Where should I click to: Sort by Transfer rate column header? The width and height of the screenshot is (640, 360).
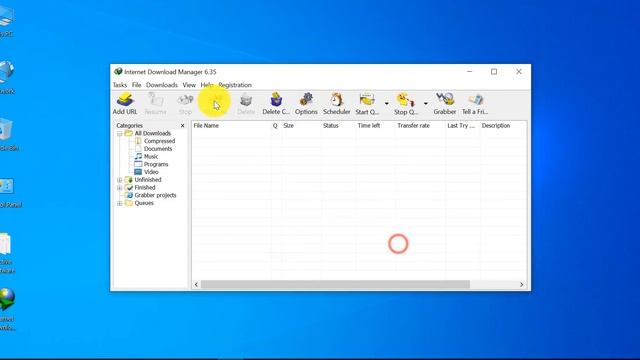tap(420, 126)
